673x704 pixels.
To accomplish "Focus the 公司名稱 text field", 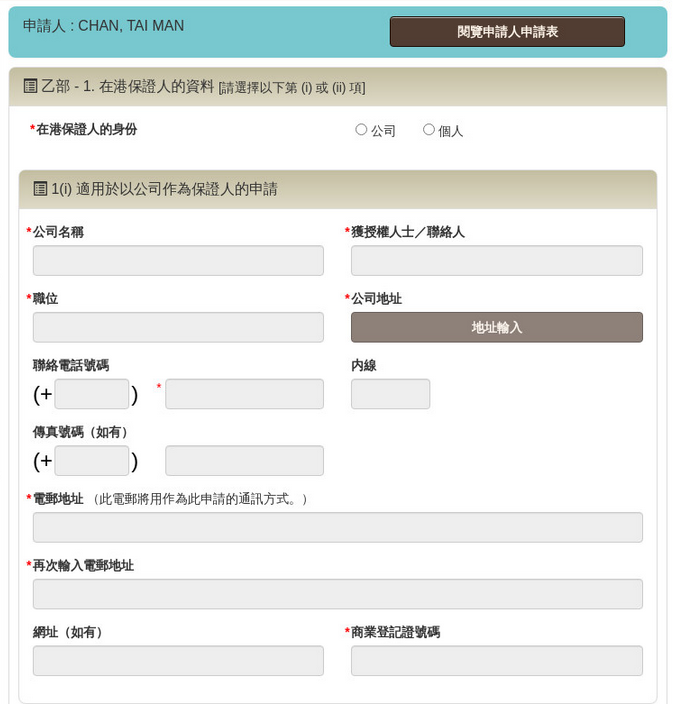I will (178, 261).
